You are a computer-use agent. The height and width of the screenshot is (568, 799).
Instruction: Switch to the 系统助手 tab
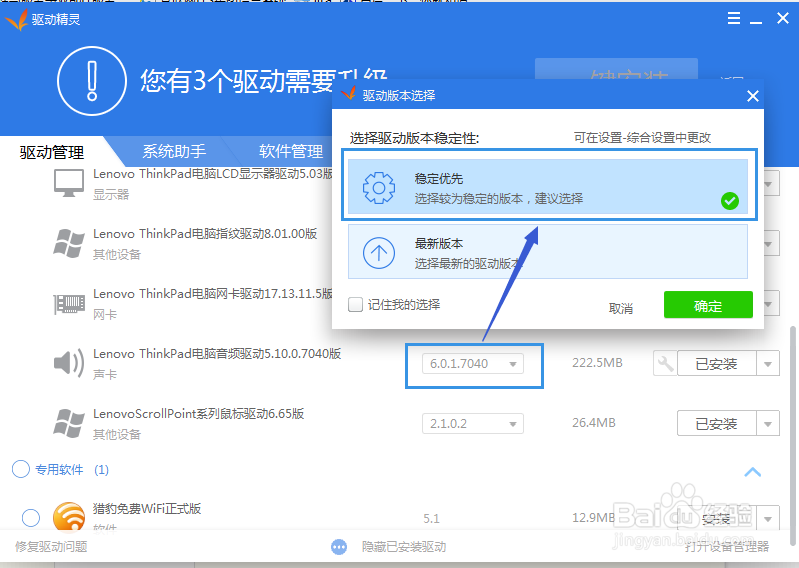[174, 151]
